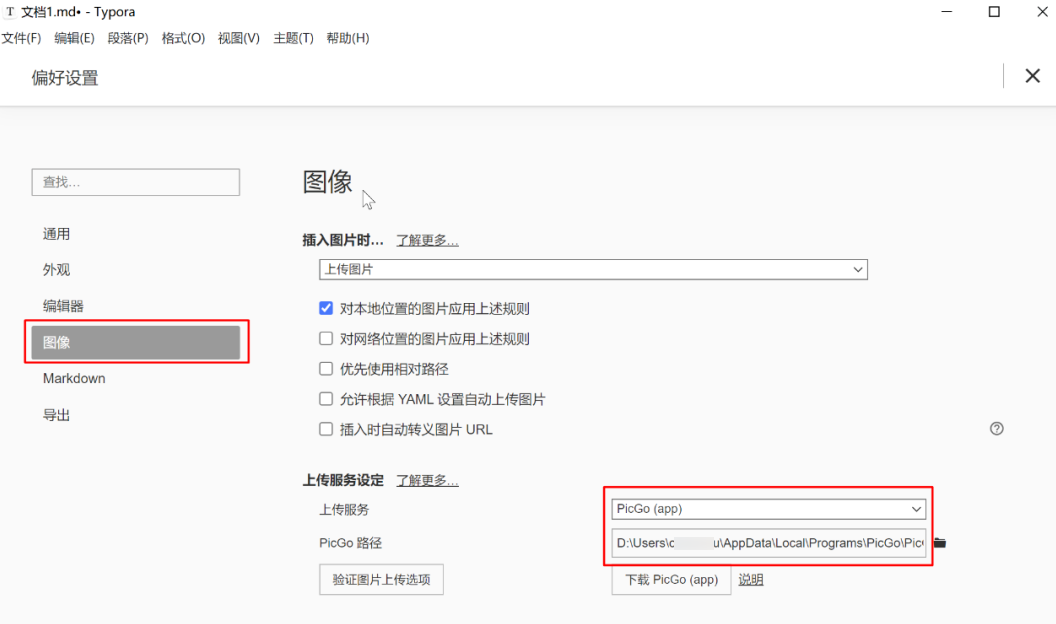Image resolution: width=1056 pixels, height=624 pixels.
Task: Expand the upload service PicGo dropdown
Action: coord(768,509)
